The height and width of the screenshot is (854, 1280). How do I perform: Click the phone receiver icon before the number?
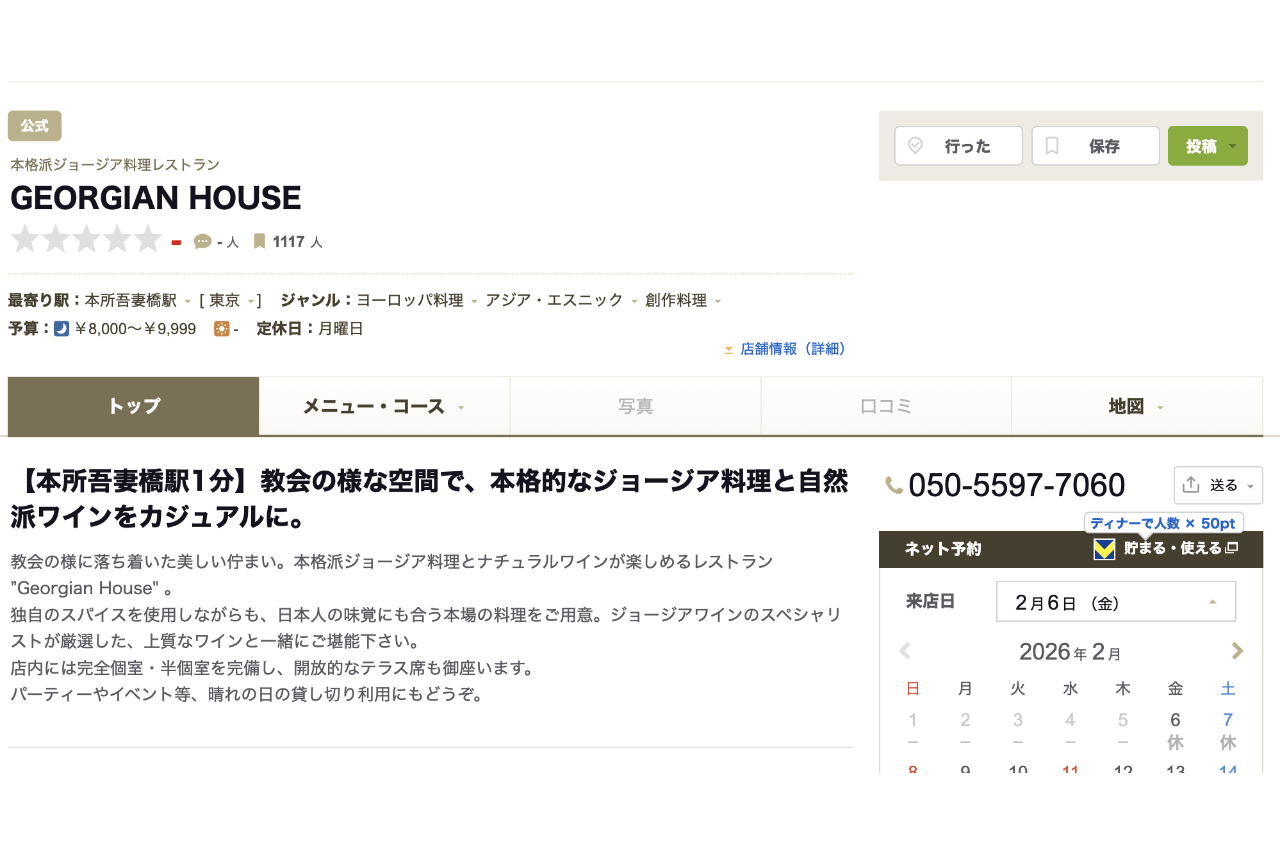point(893,484)
